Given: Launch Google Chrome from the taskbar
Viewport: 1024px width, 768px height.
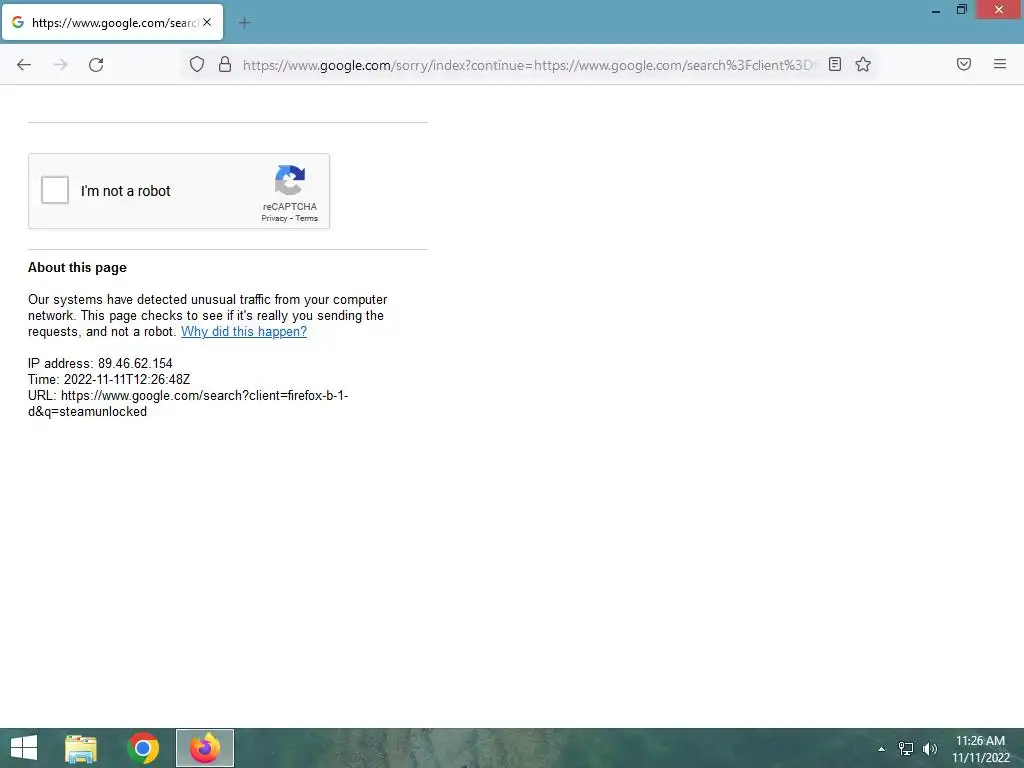Looking at the screenshot, I should 143,748.
